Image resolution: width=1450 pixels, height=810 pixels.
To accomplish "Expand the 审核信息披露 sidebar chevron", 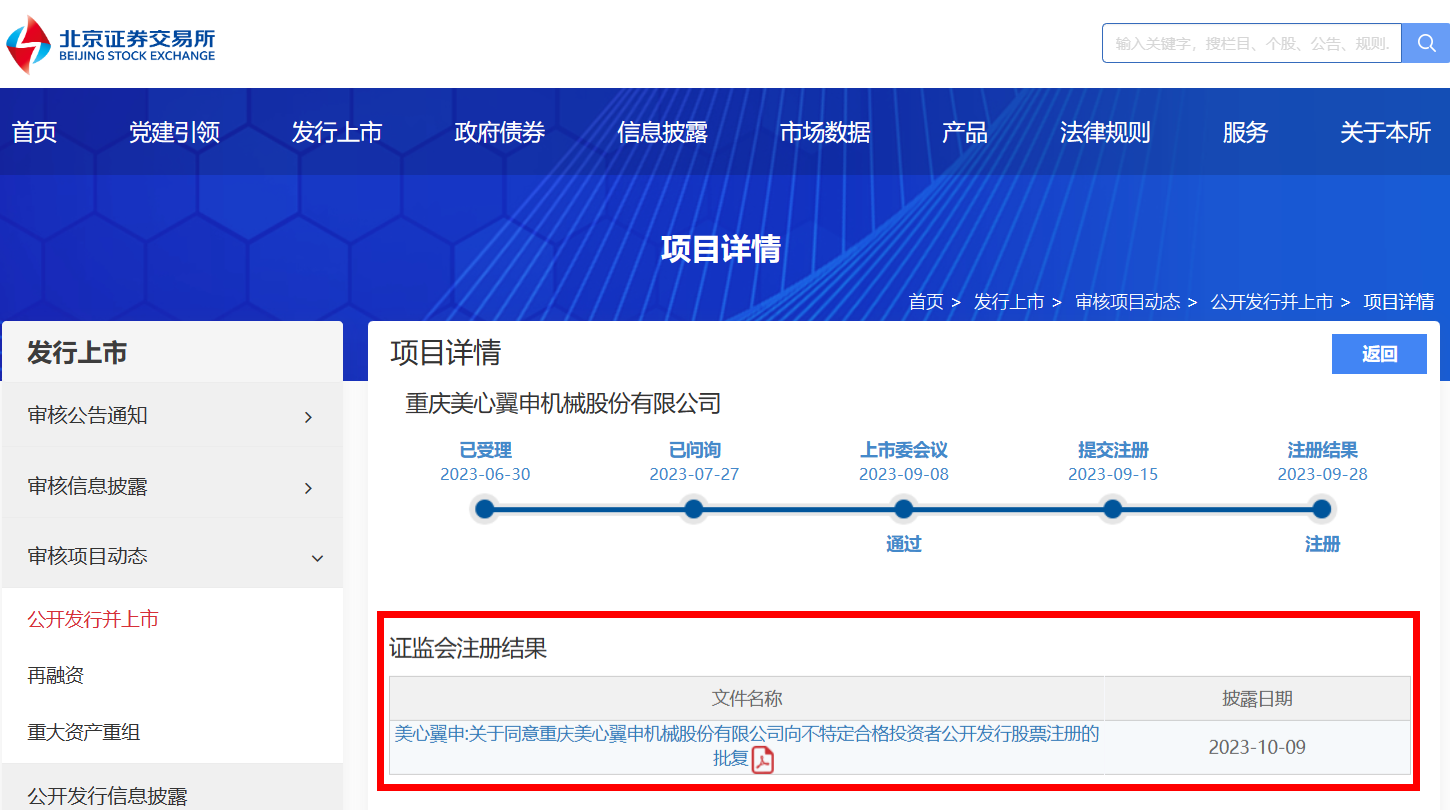I will point(308,488).
